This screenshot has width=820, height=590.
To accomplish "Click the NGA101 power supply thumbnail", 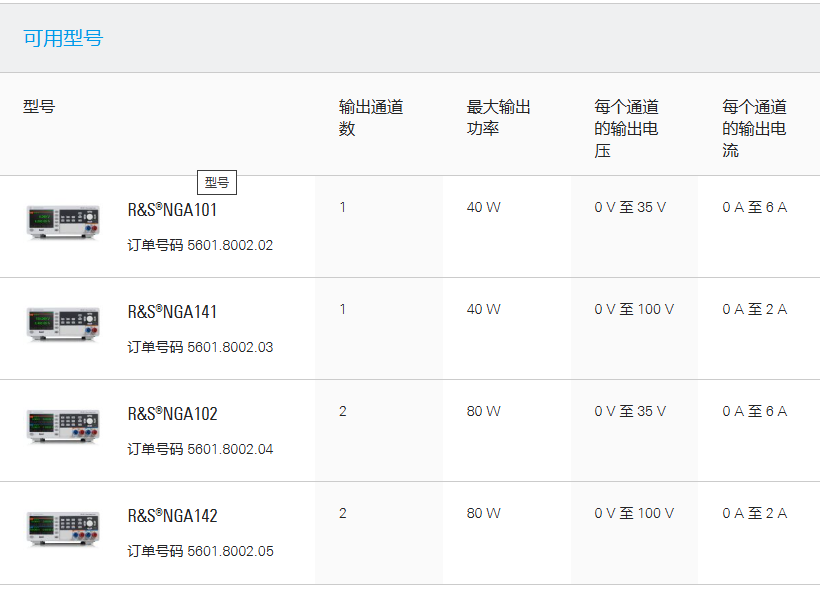I will tap(63, 222).
